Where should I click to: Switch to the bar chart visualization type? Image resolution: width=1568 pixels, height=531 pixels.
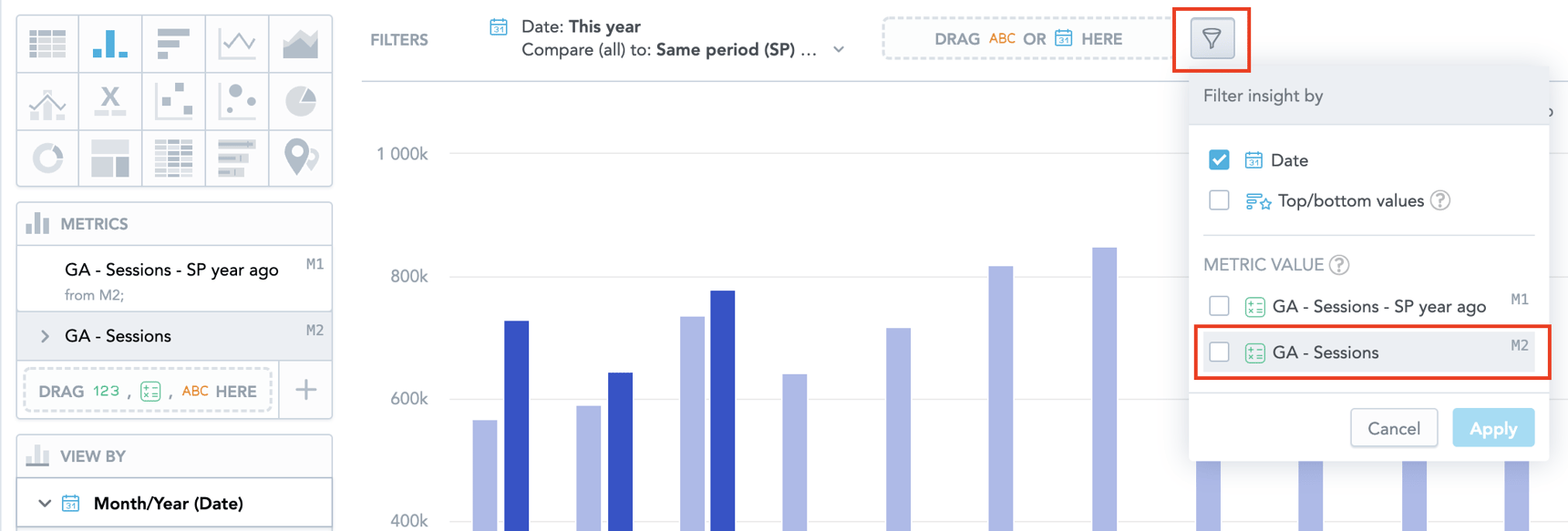pyautogui.click(x=108, y=43)
